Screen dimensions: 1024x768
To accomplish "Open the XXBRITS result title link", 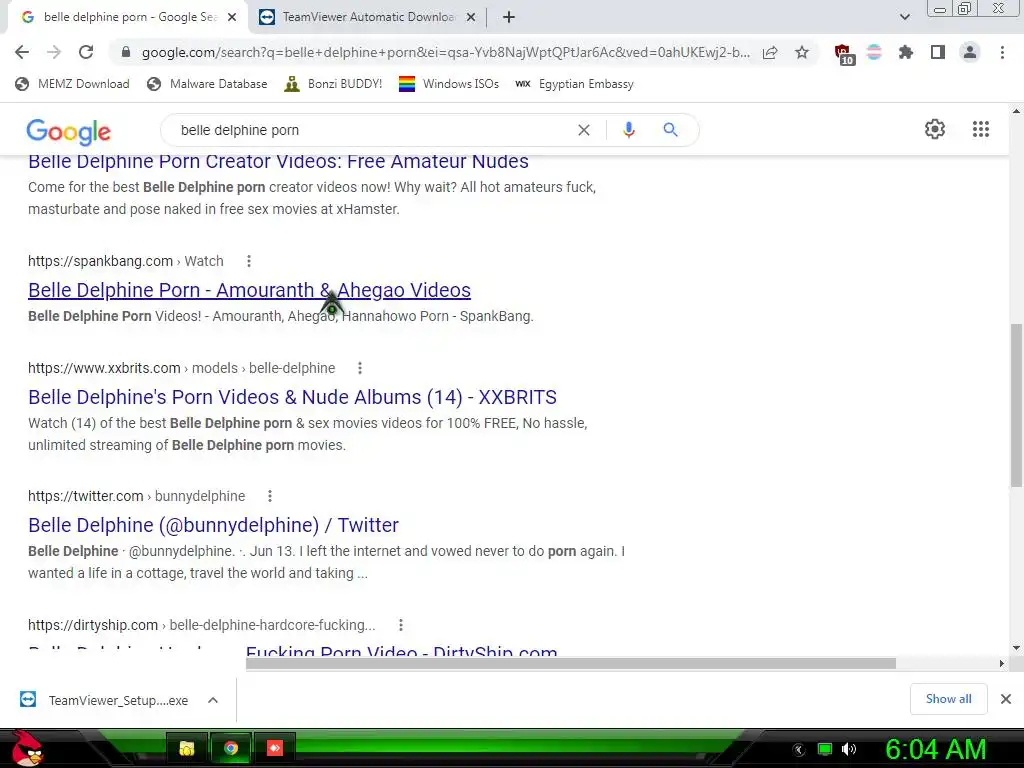I will click(x=293, y=397).
